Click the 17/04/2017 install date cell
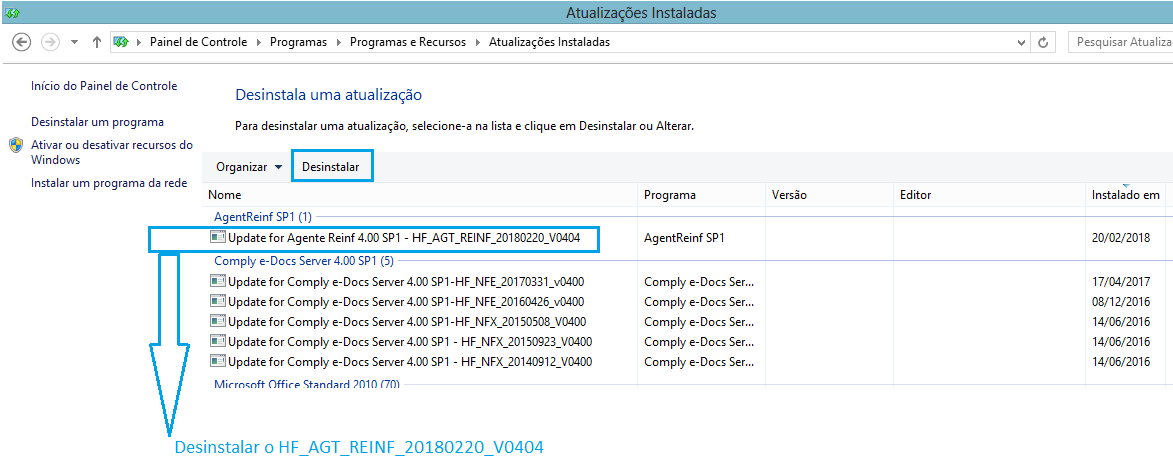 pyautogui.click(x=1121, y=283)
